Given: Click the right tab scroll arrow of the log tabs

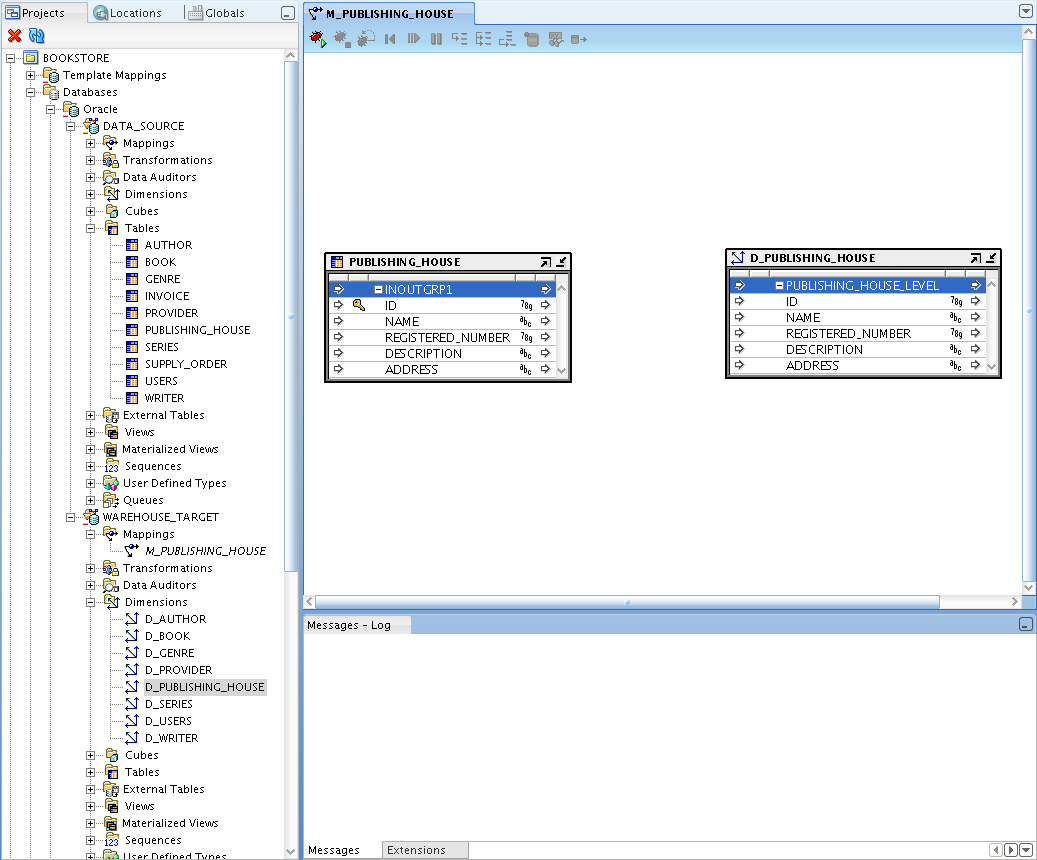Looking at the screenshot, I should click(x=1011, y=849).
